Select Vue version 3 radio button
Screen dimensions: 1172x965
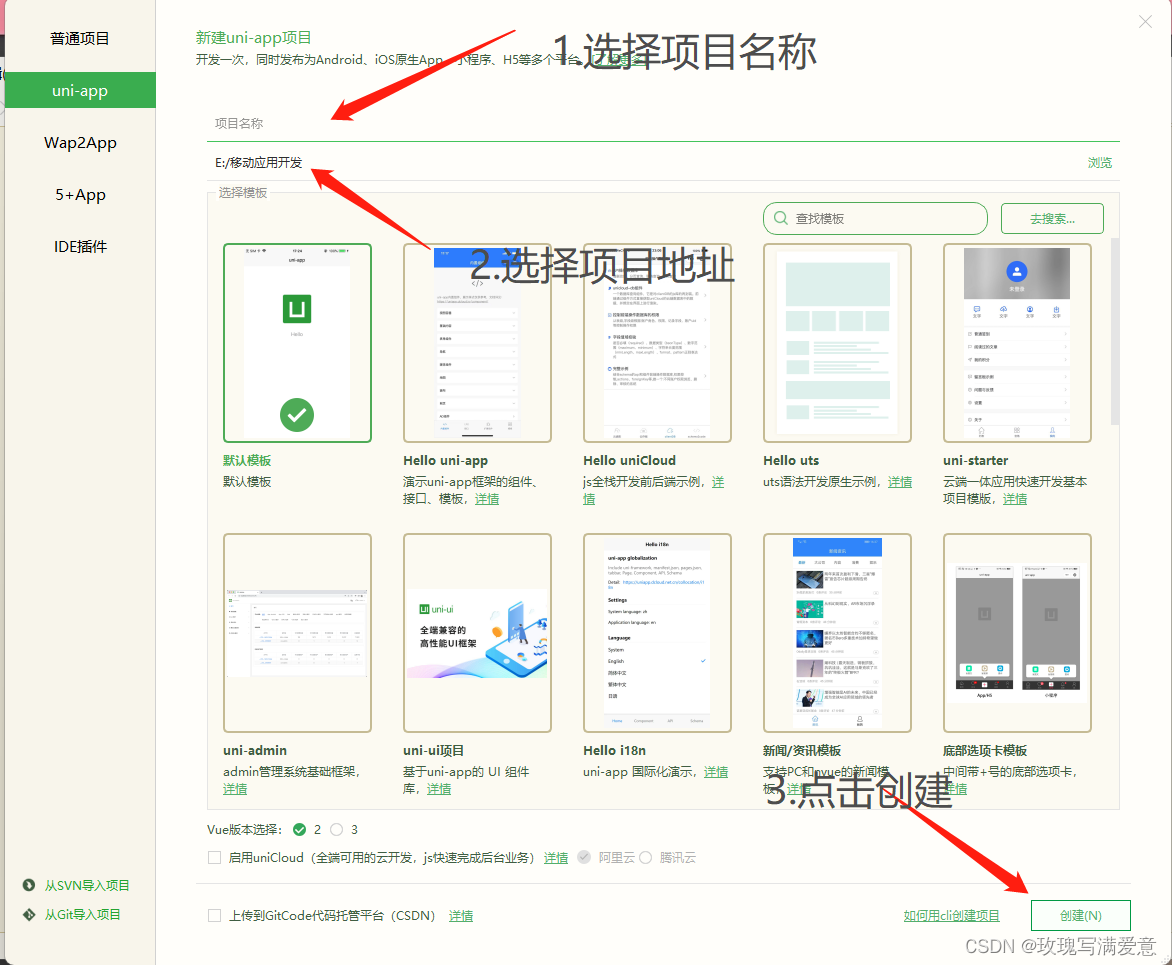pos(336,830)
